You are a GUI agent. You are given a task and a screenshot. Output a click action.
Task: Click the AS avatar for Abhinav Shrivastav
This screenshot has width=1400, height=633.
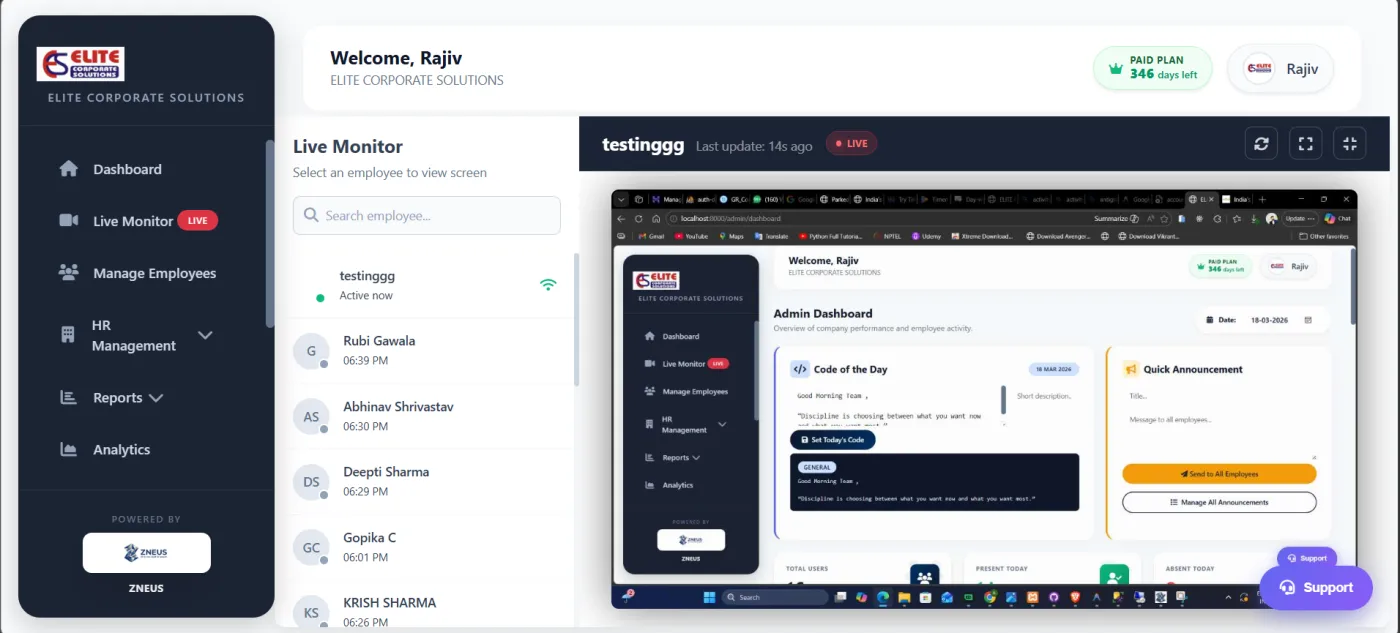point(311,416)
